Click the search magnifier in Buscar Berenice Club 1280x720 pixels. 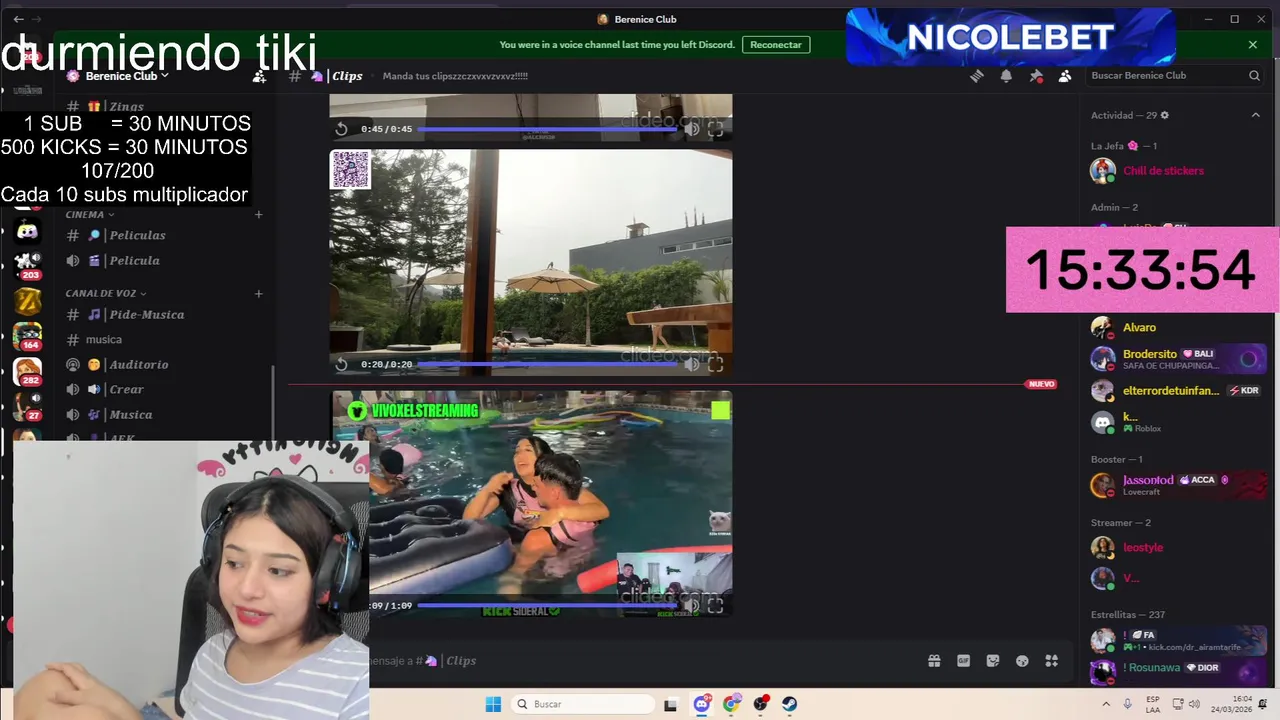click(1254, 76)
